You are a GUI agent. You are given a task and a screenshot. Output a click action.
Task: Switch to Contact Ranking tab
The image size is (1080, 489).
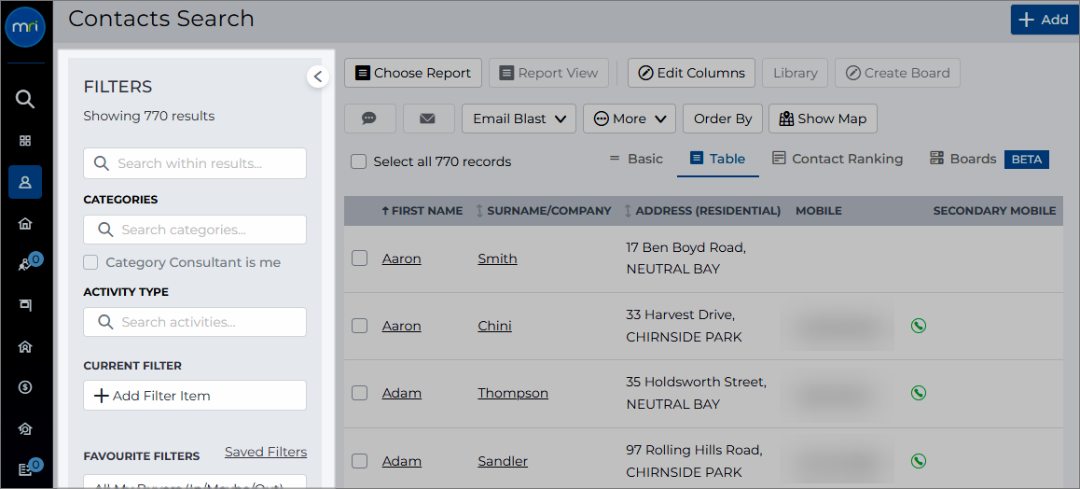tap(838, 159)
